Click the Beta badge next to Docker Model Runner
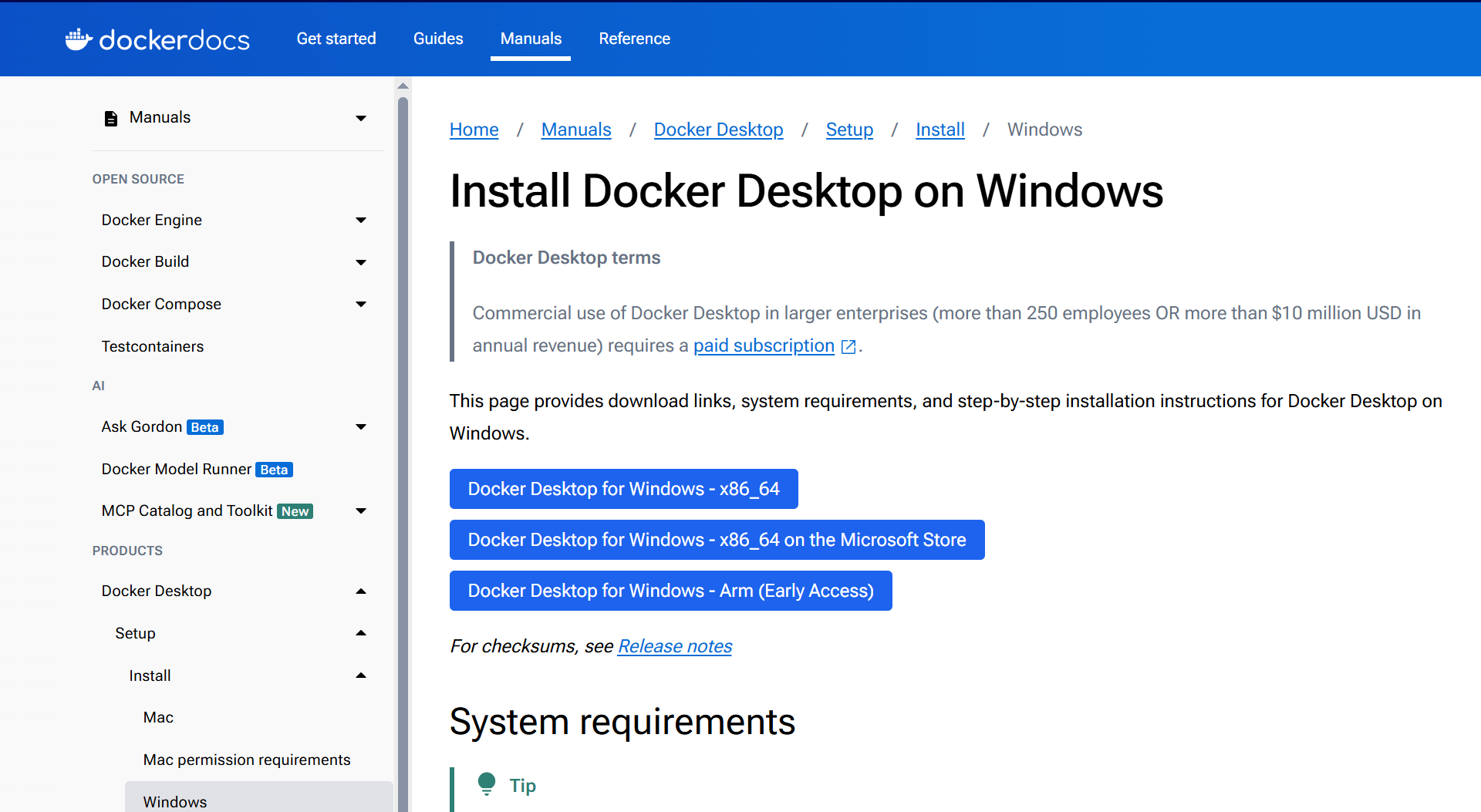This screenshot has width=1481, height=812. click(275, 470)
